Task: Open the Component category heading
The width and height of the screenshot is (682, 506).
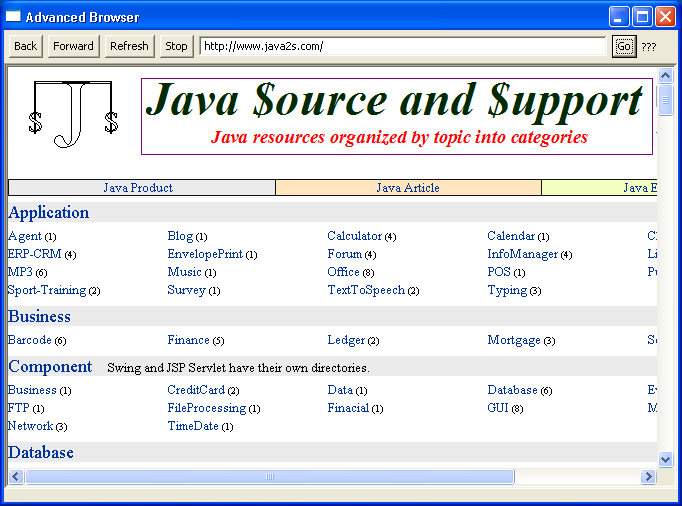Action: pyautogui.click(x=50, y=366)
